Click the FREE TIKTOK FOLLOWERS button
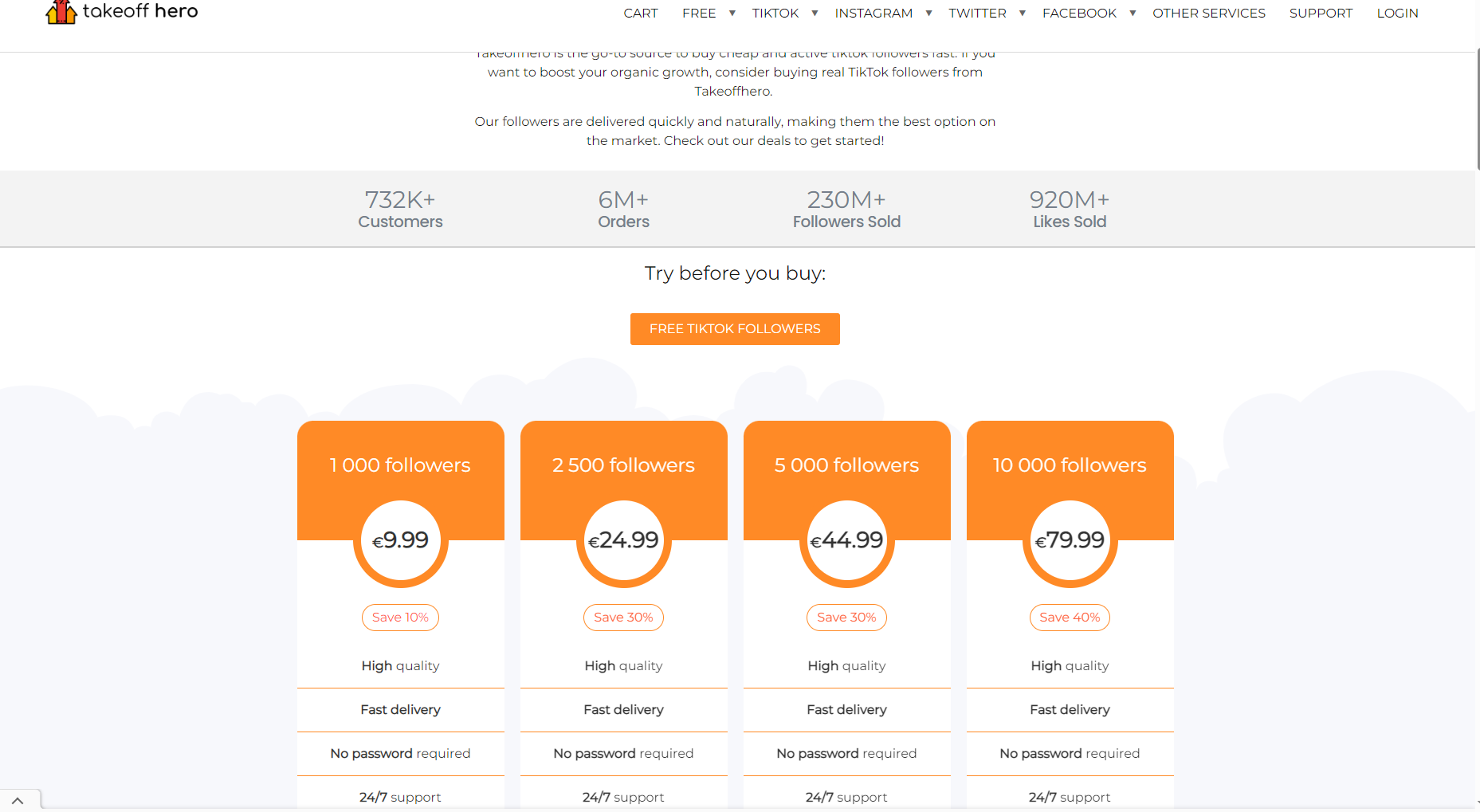The image size is (1480, 812). pos(735,329)
